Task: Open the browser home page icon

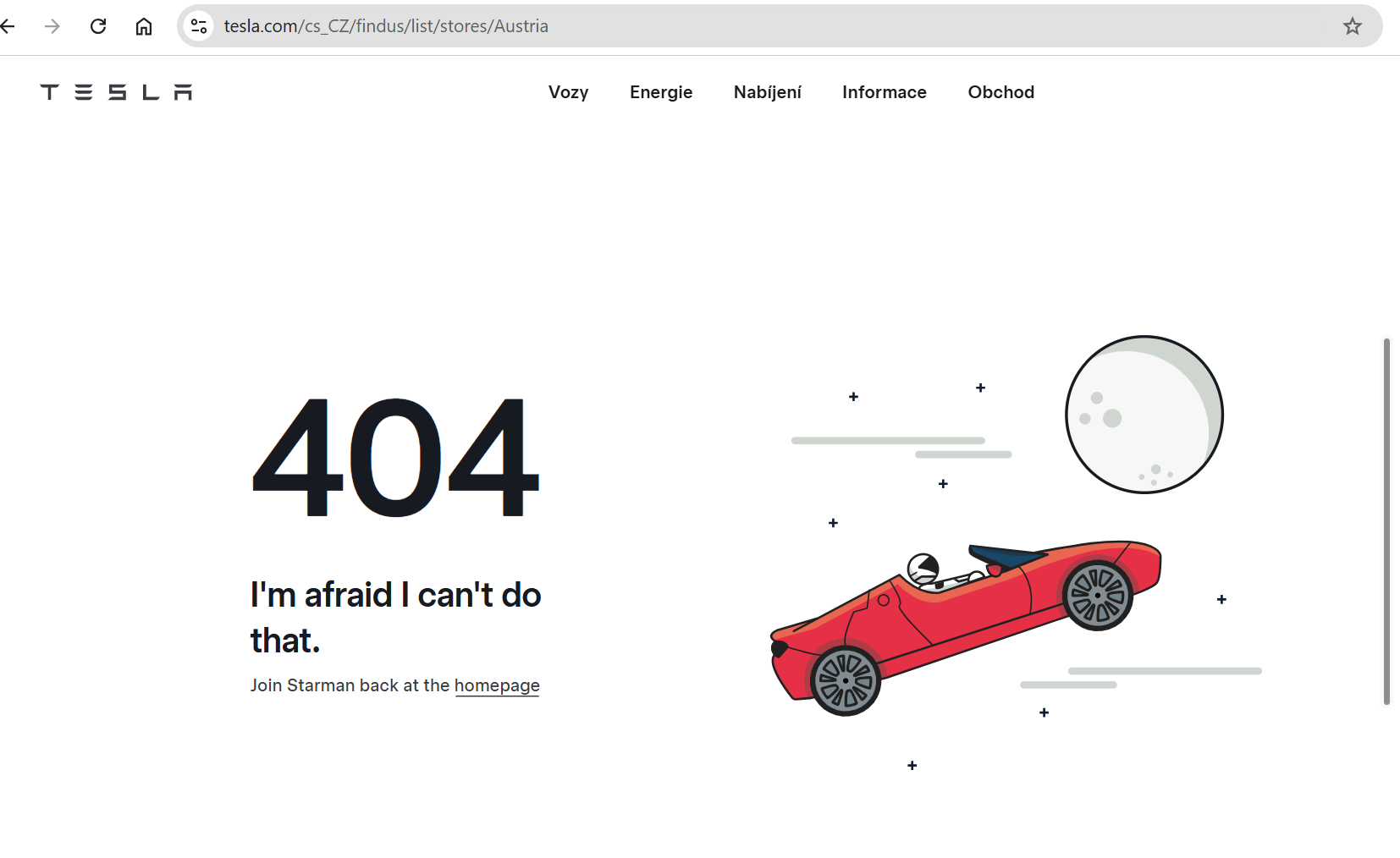Action: point(144,26)
